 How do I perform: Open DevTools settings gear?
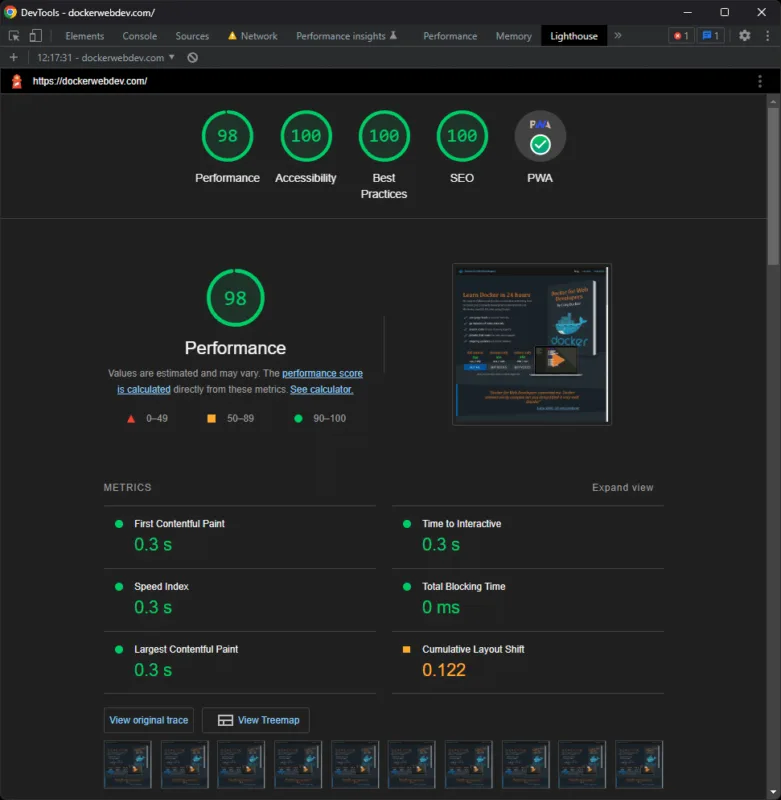[x=744, y=36]
